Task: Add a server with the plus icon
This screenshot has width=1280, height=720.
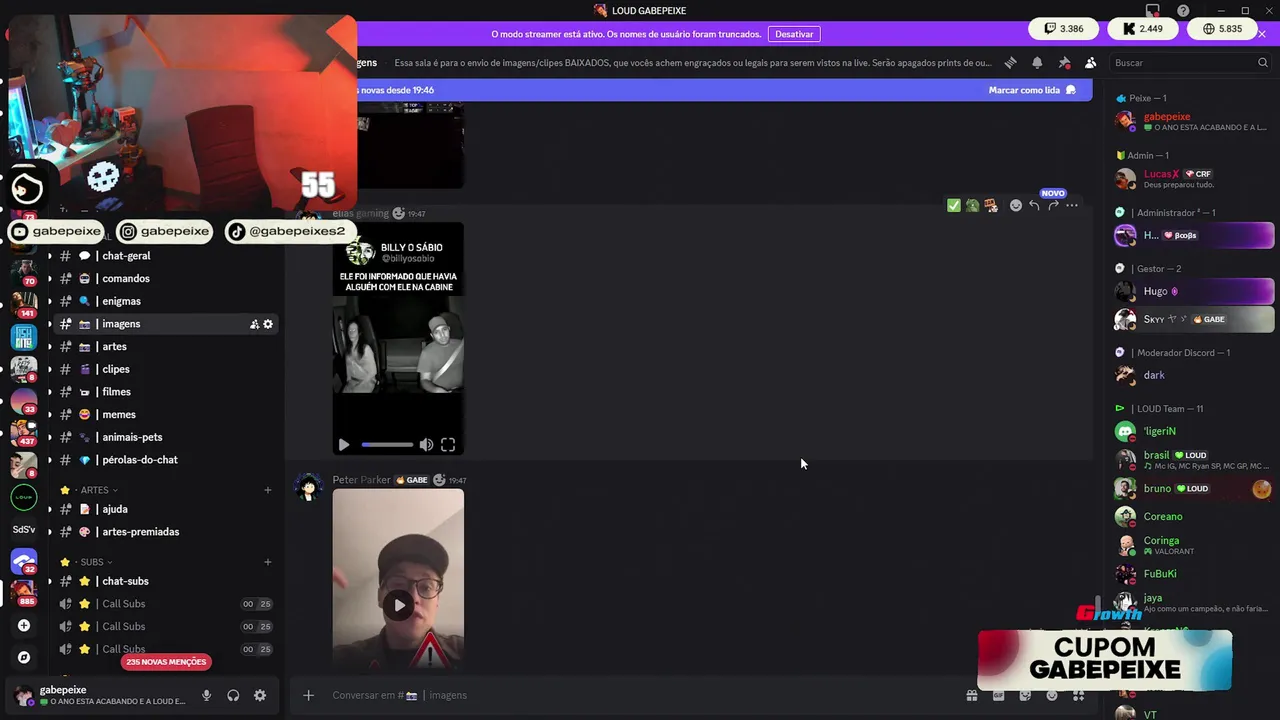Action: tap(24, 625)
